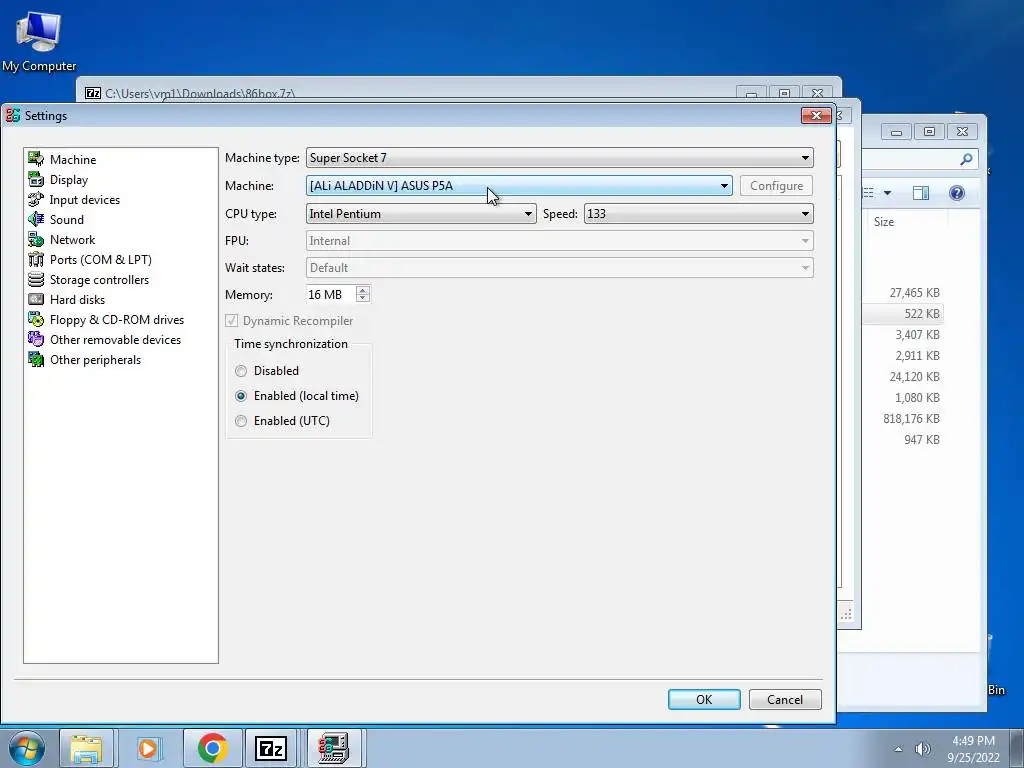Click the Other peripherals icon
Image resolution: width=1024 pixels, height=768 pixels.
coord(36,359)
